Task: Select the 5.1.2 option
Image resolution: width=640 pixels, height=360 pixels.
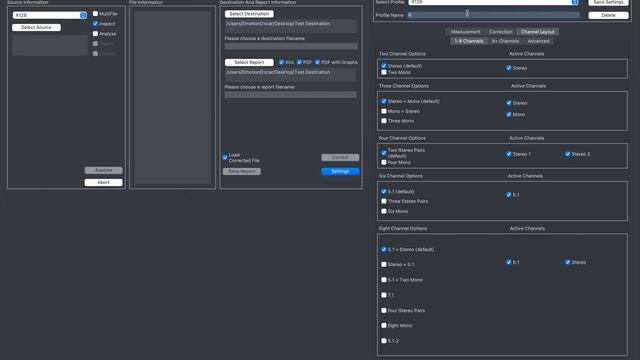Action: coord(384,341)
